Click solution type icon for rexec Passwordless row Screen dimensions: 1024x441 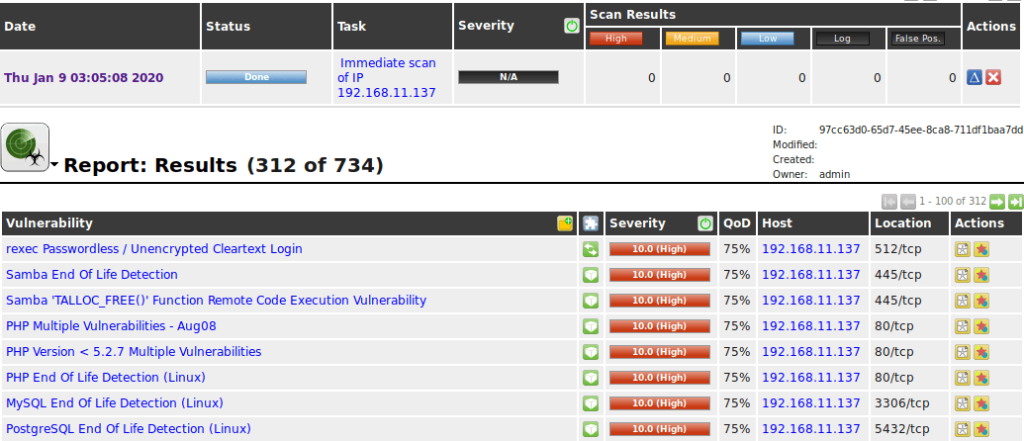point(591,249)
